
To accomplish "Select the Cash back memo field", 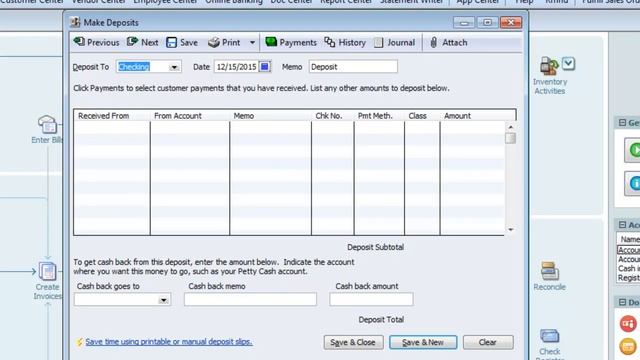I will (x=250, y=299).
